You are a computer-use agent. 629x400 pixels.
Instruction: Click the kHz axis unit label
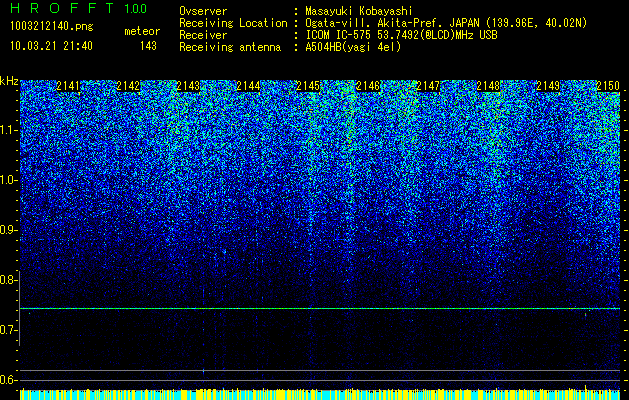9,82
